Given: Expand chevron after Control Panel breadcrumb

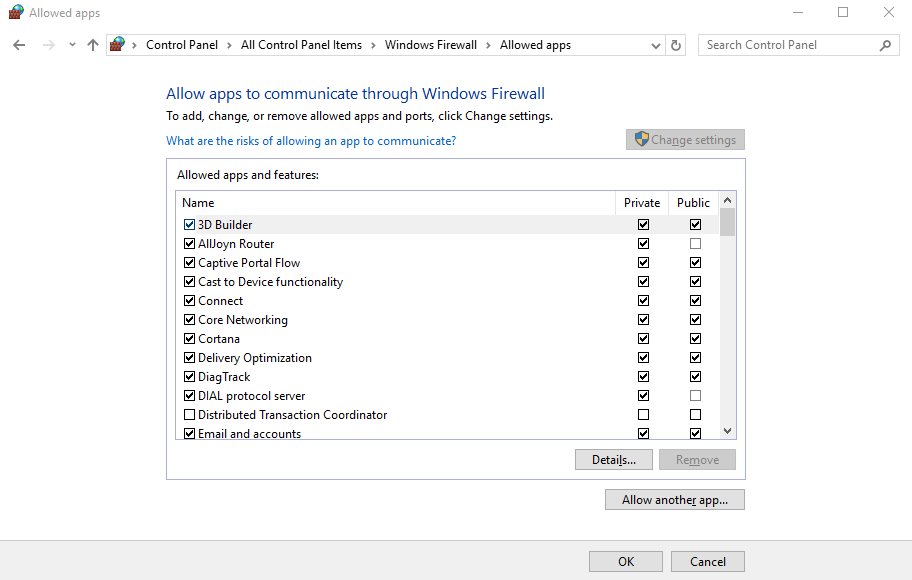Looking at the screenshot, I should (229, 45).
